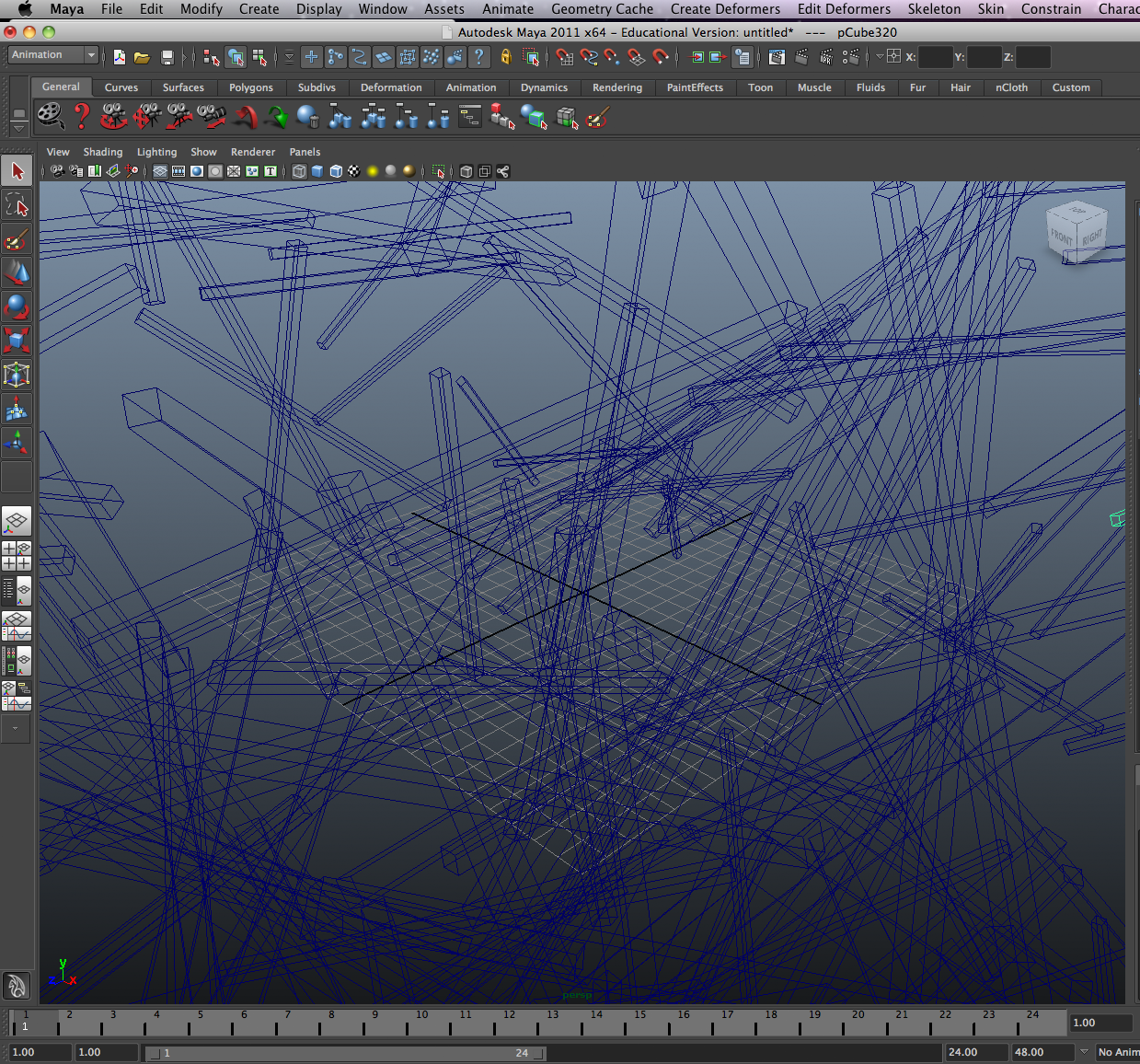
Task: Open the shelf options arrow menu
Action: pos(18,128)
